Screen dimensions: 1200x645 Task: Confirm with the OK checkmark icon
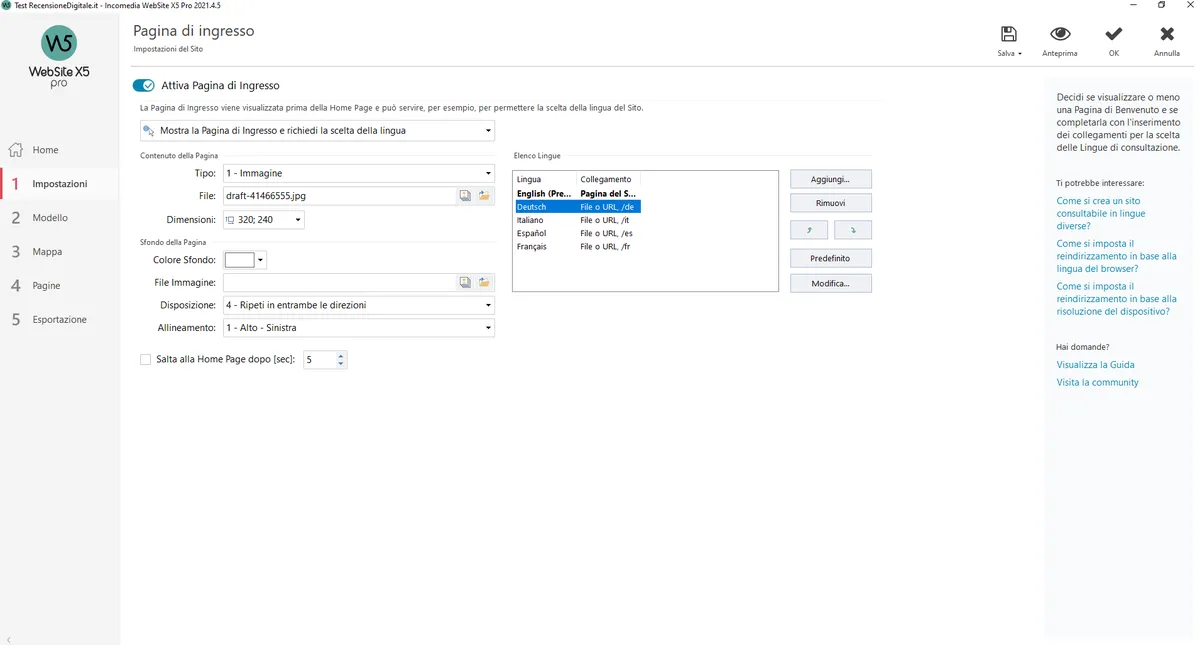click(x=1114, y=34)
